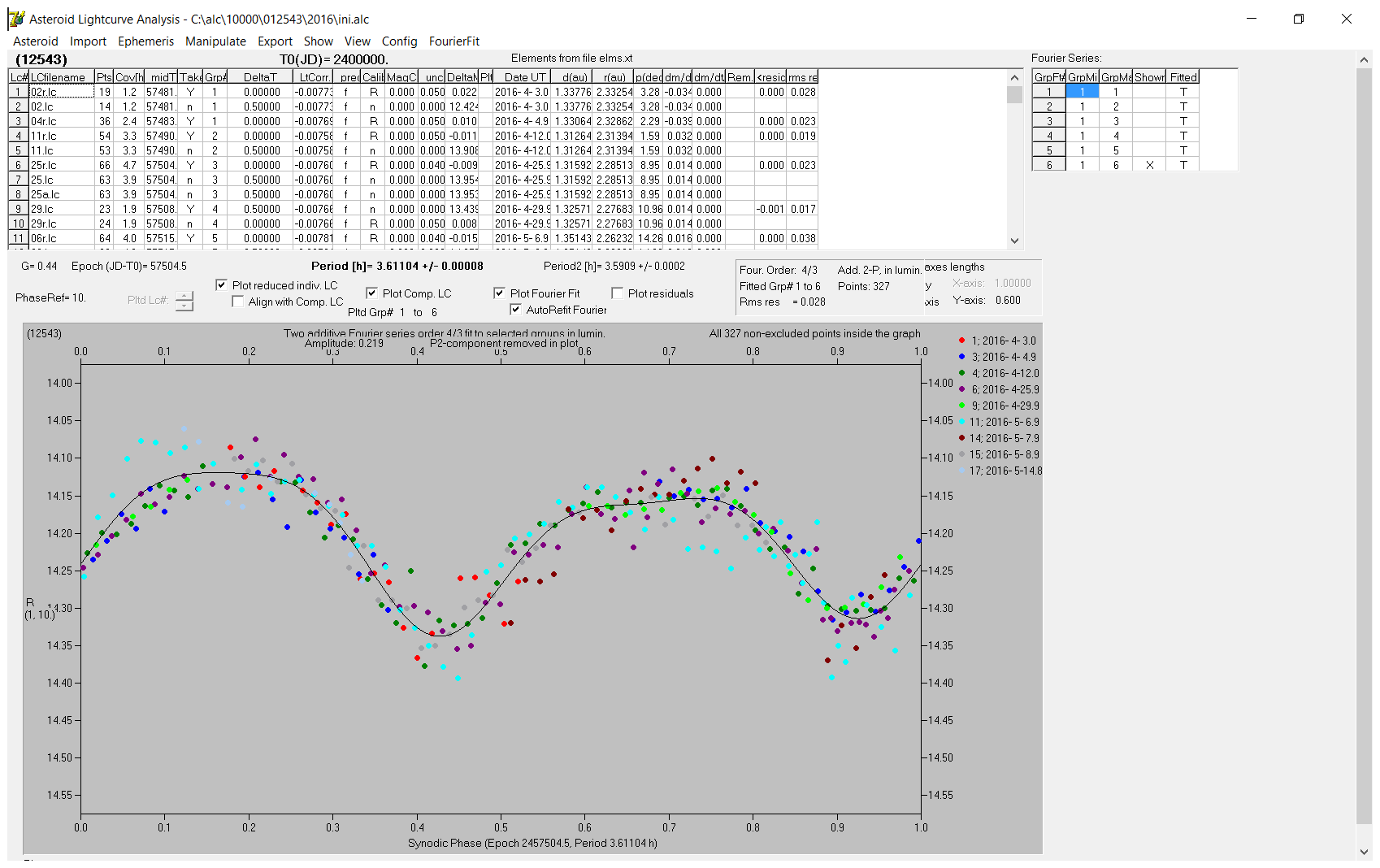The height and width of the screenshot is (868, 1380).
Task: Open the View menu
Action: tap(357, 41)
